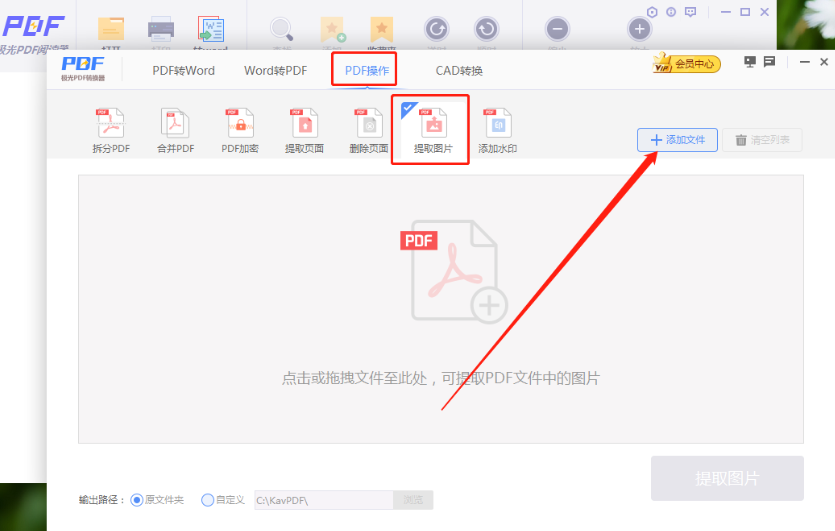Click the 极光PDF转换器 logo
The image size is (835, 531).
[83, 69]
